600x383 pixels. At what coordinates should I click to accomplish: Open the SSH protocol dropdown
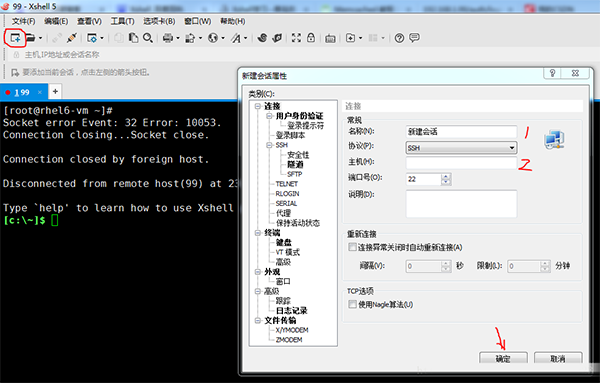coord(461,148)
